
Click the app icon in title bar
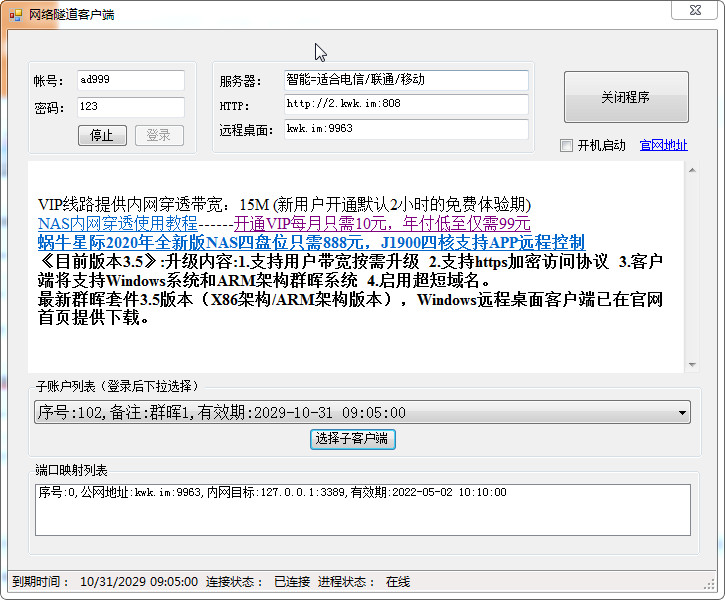15,13
